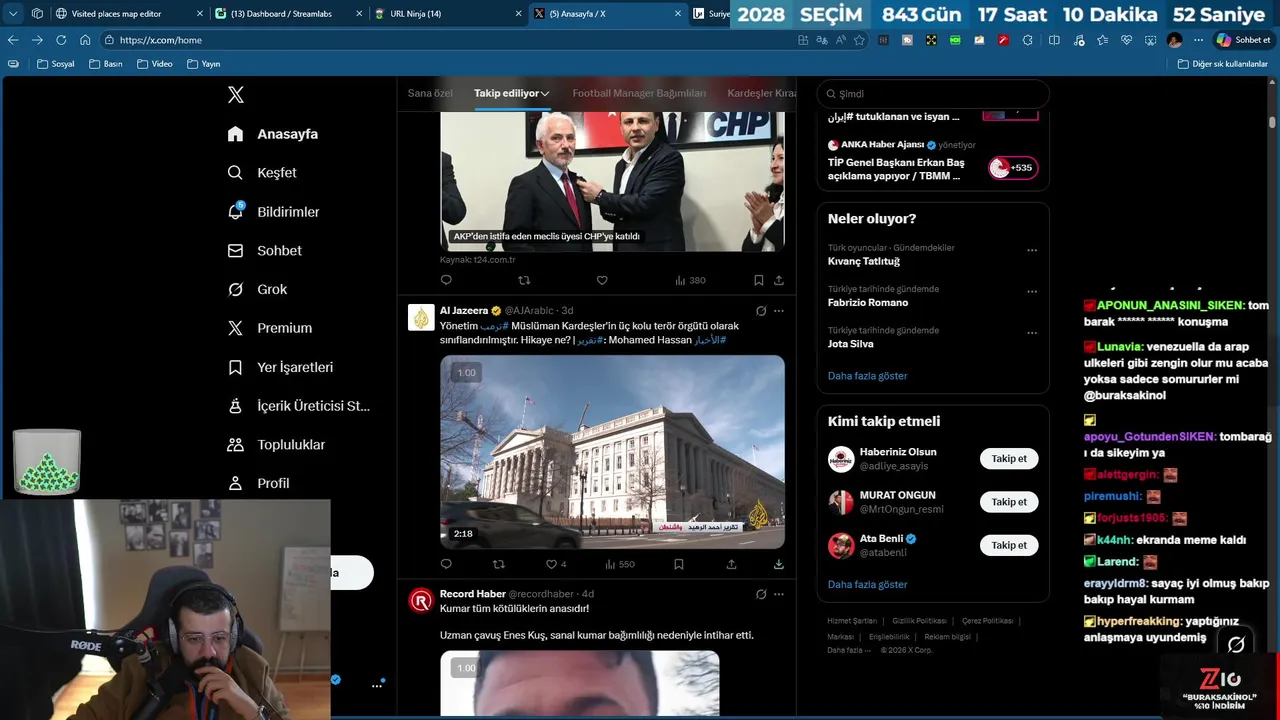
Task: Open the Basın bookmarks folder
Action: pos(105,64)
